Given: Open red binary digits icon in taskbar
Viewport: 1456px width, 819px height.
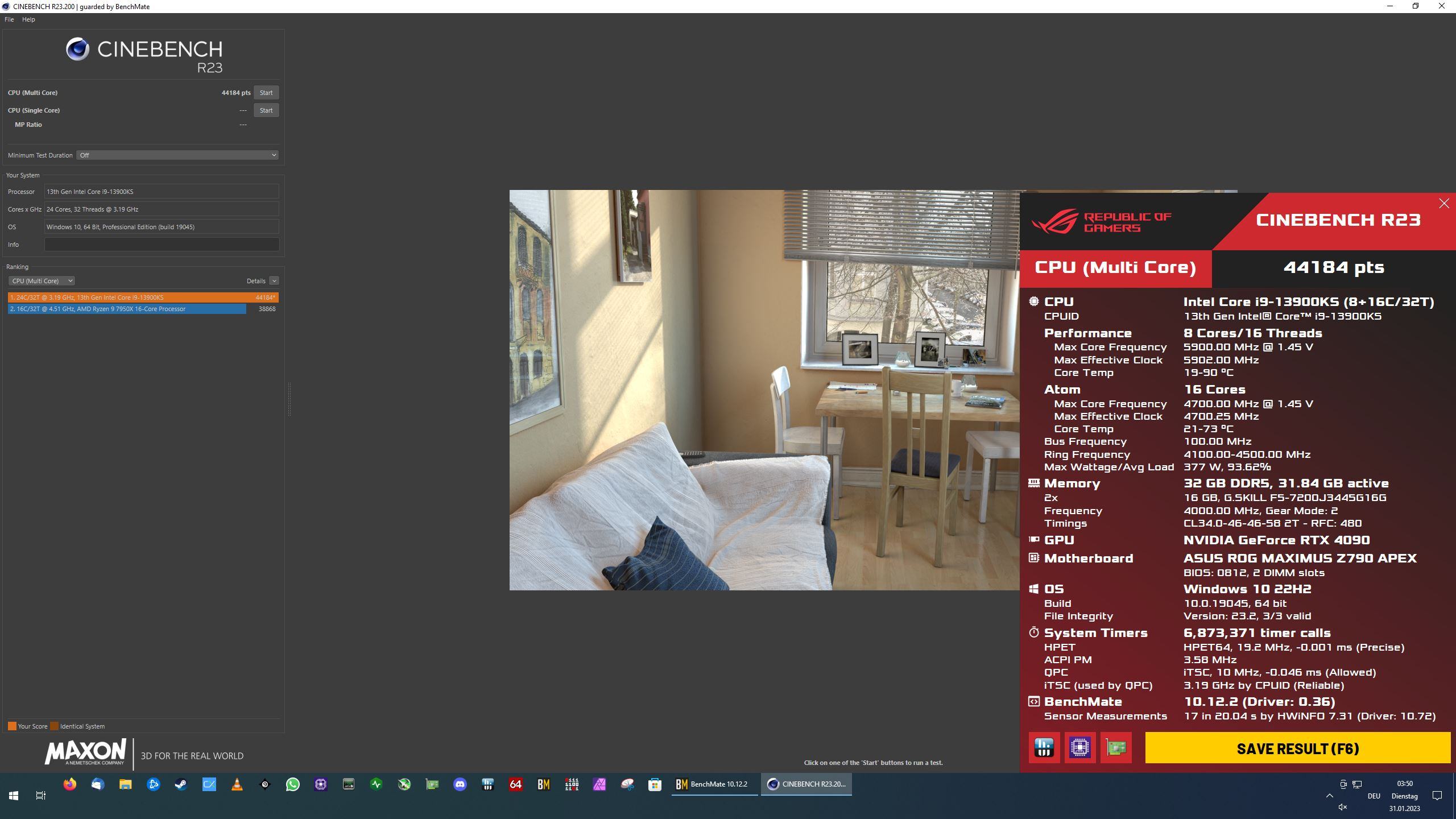Looking at the screenshot, I should [572, 785].
